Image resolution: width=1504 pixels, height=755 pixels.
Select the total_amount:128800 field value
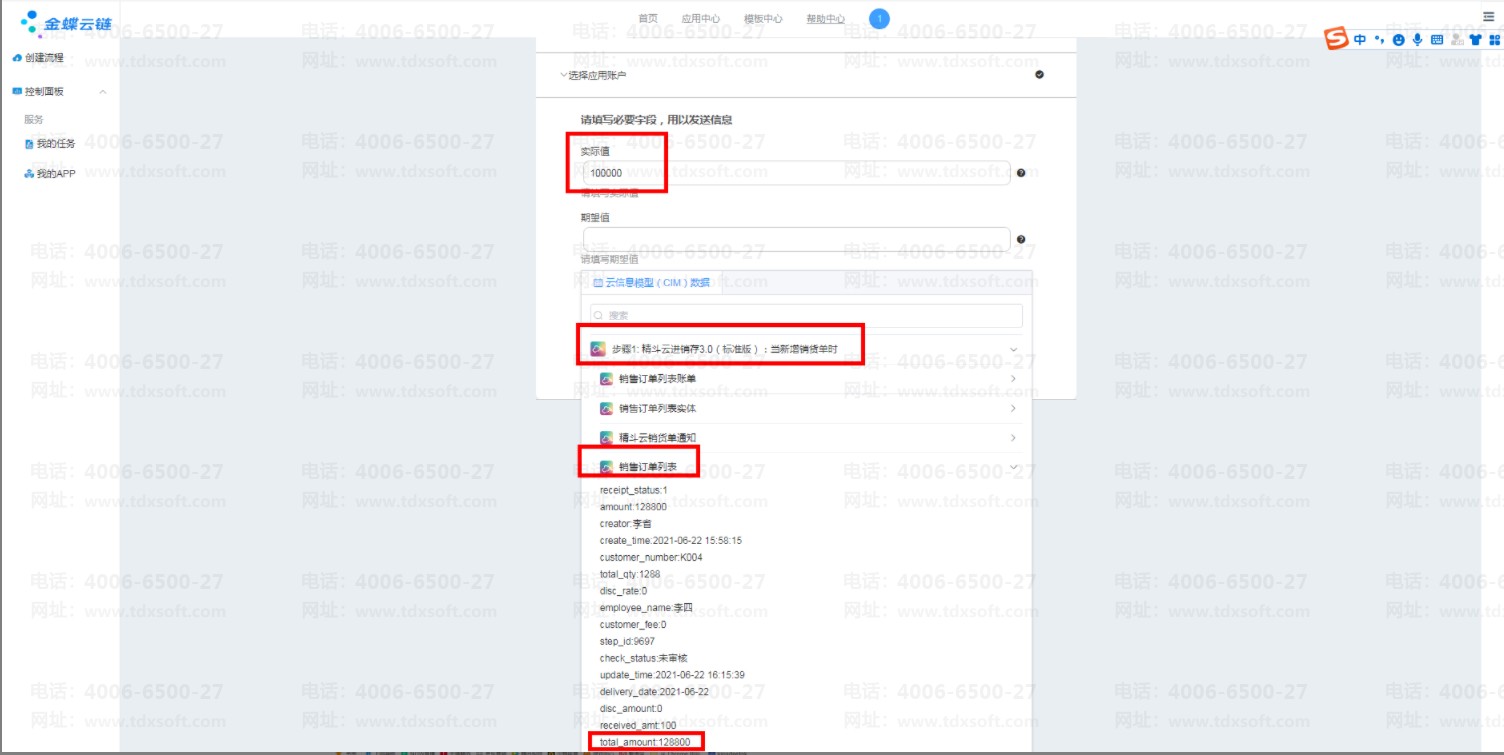tap(646, 742)
